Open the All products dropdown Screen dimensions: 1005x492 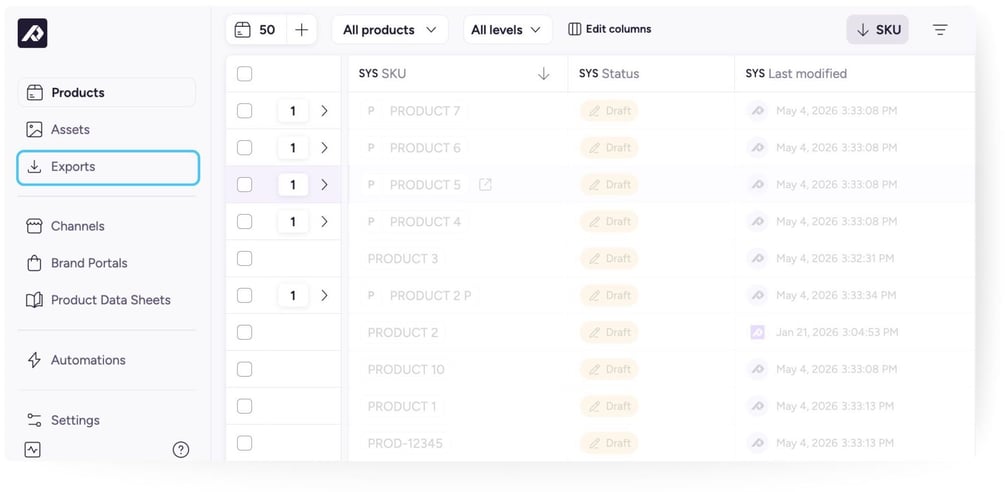click(390, 29)
